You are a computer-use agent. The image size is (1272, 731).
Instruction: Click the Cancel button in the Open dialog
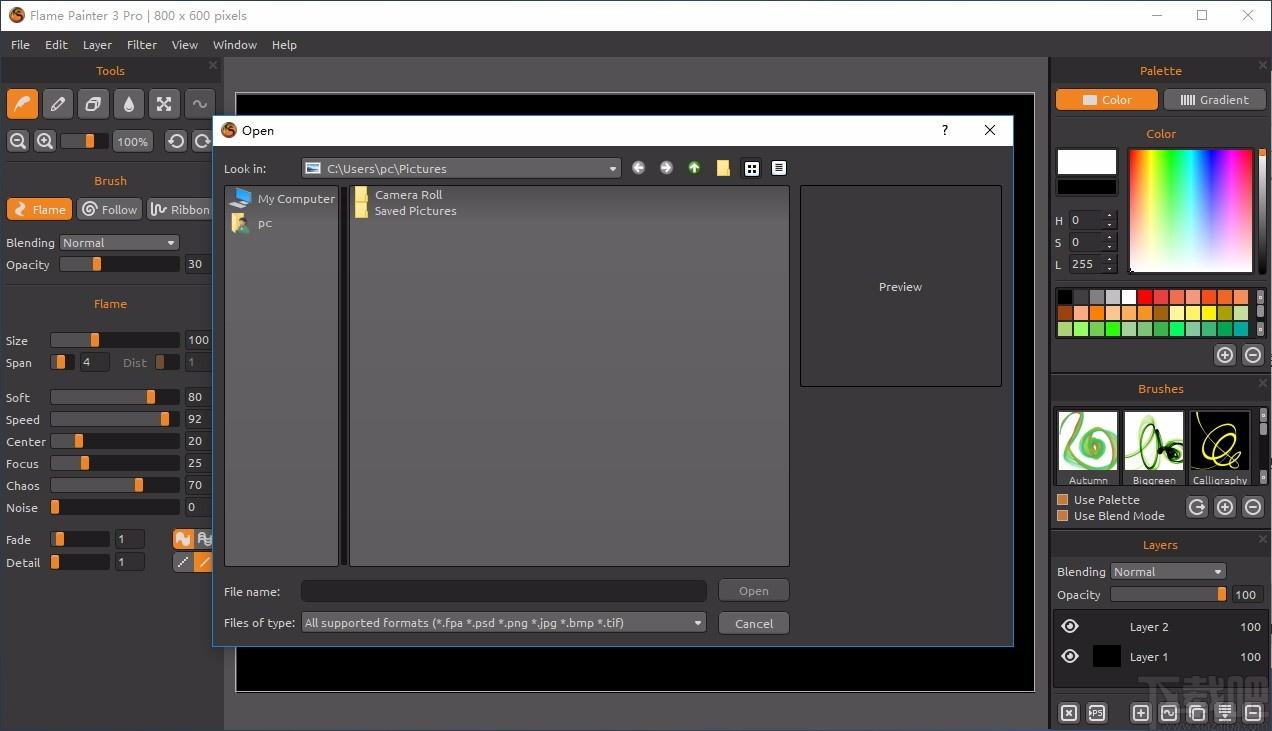[x=754, y=623]
